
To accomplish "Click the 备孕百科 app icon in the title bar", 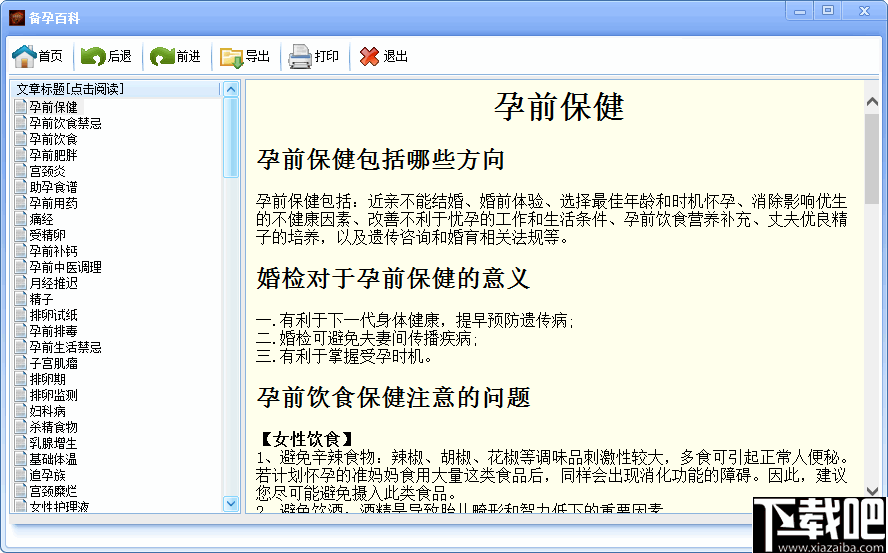I will click(16, 18).
